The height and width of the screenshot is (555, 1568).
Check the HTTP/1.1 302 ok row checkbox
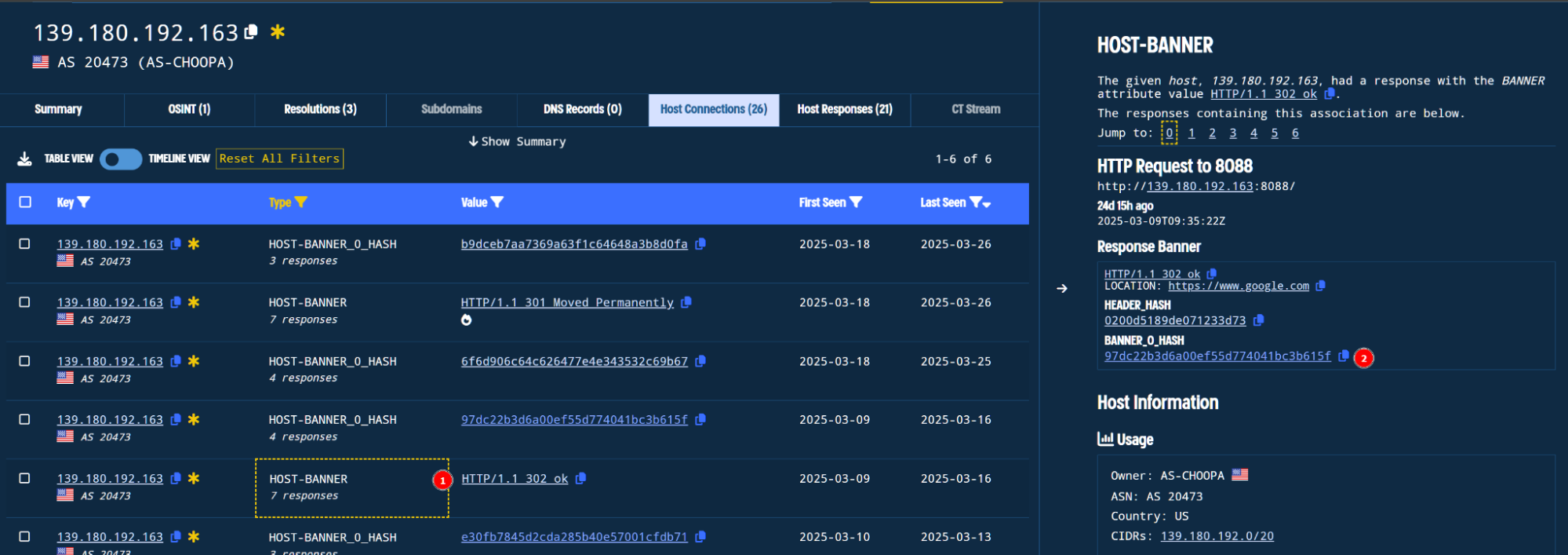[x=25, y=478]
